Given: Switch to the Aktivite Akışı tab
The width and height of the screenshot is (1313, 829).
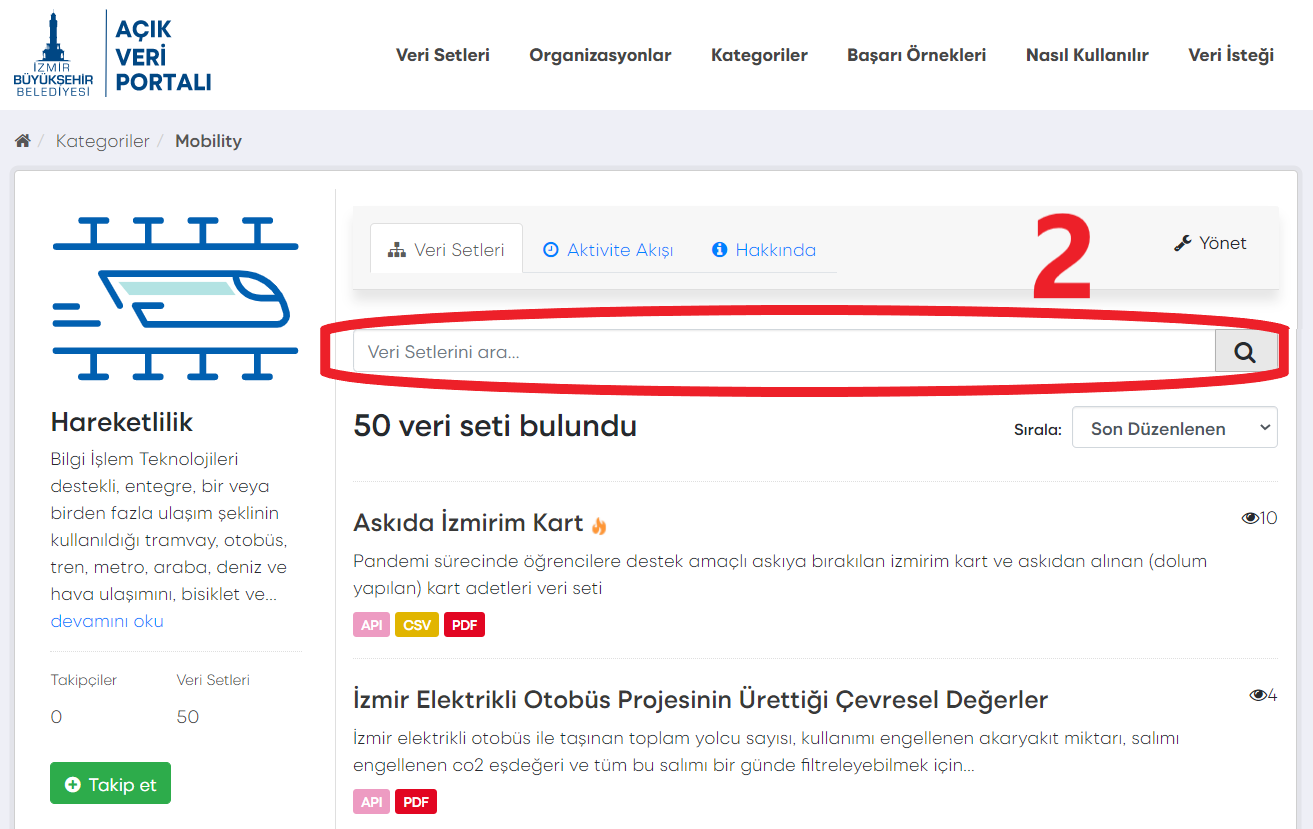Looking at the screenshot, I should (x=608, y=250).
